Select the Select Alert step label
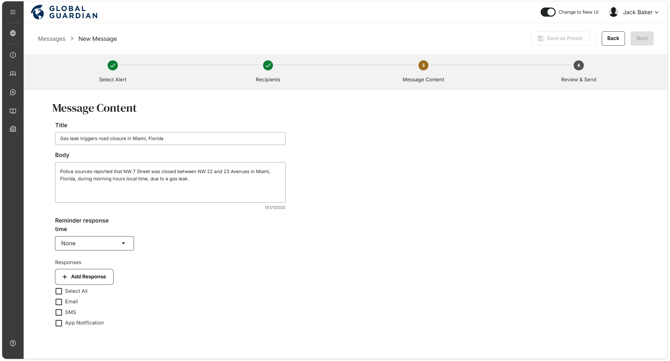 pos(112,80)
